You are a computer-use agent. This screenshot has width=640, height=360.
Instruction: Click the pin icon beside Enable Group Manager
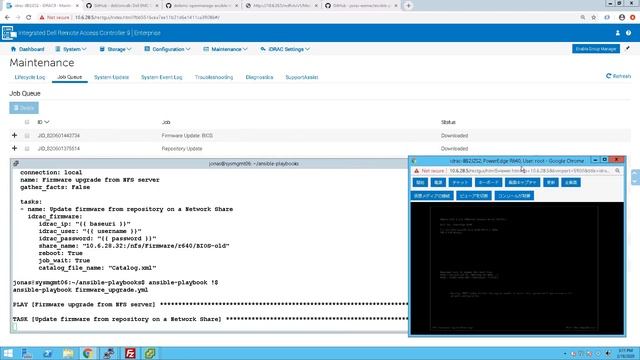pyautogui.click(x=628, y=49)
